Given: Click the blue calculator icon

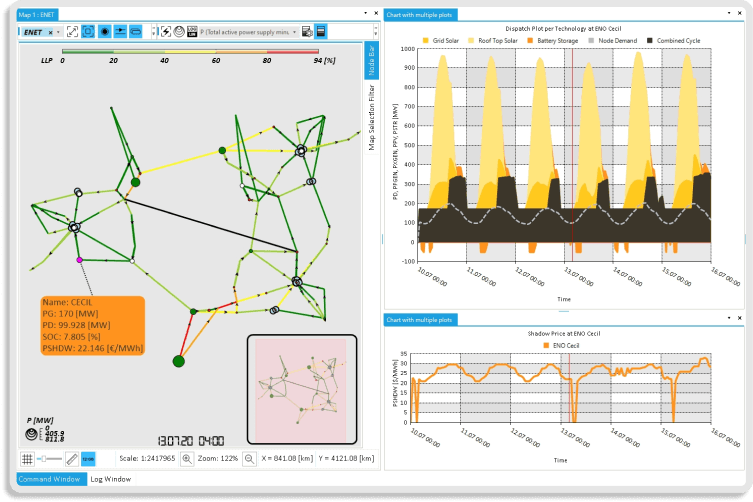Looking at the screenshot, I should [x=321, y=32].
